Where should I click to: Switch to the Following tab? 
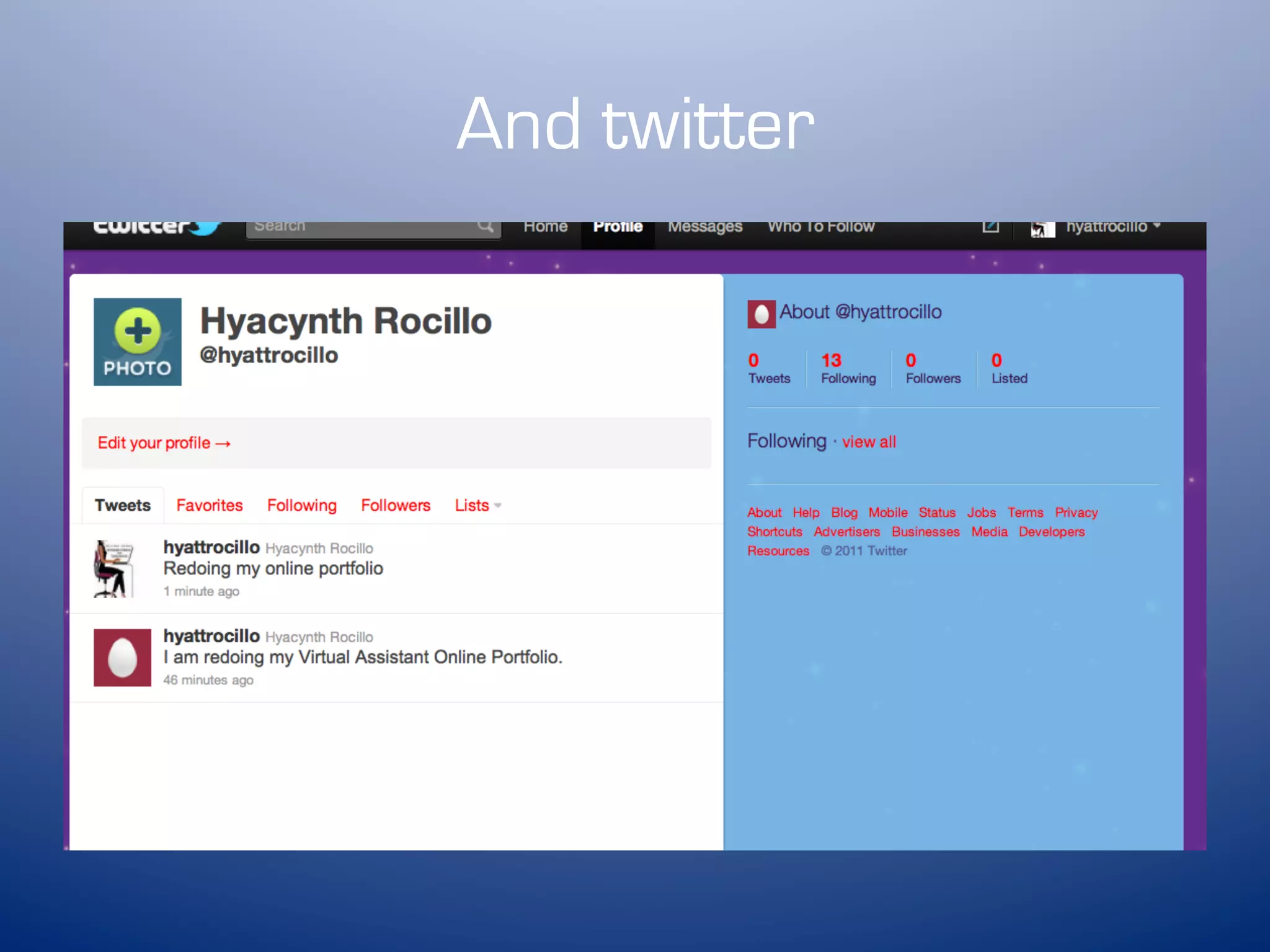point(302,506)
